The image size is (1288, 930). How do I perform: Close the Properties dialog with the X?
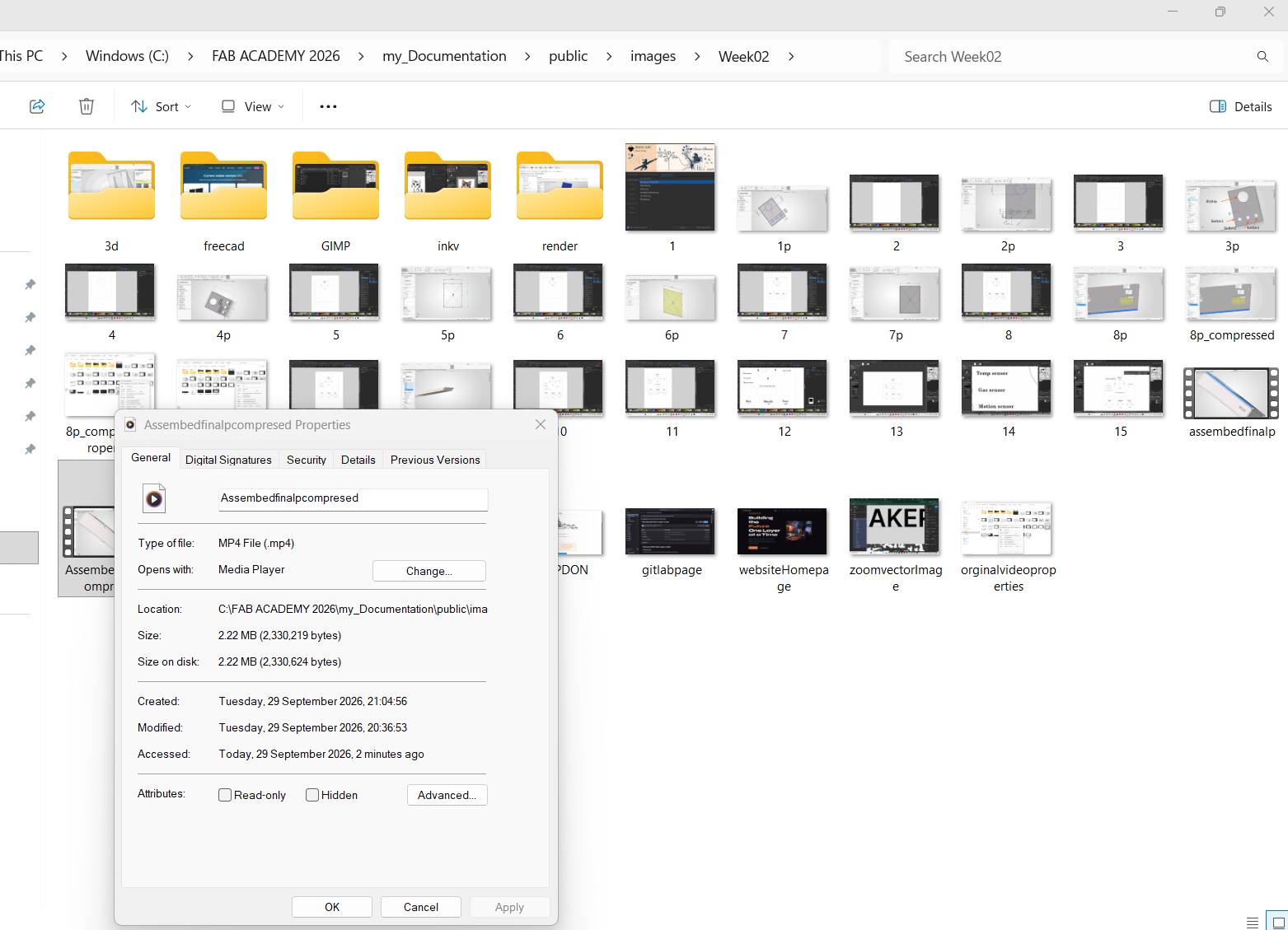click(541, 424)
